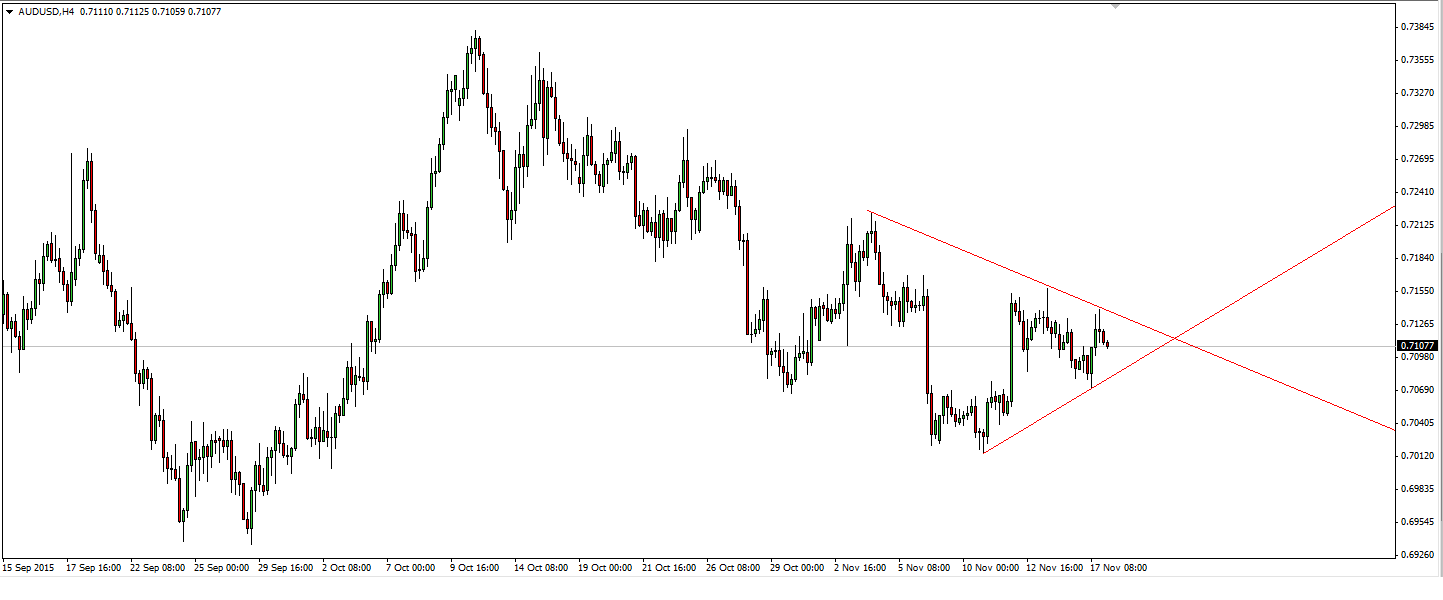Image resolution: width=1443 pixels, height=600 pixels.
Task: Click price axis label 0.70120
Action: [1418, 455]
